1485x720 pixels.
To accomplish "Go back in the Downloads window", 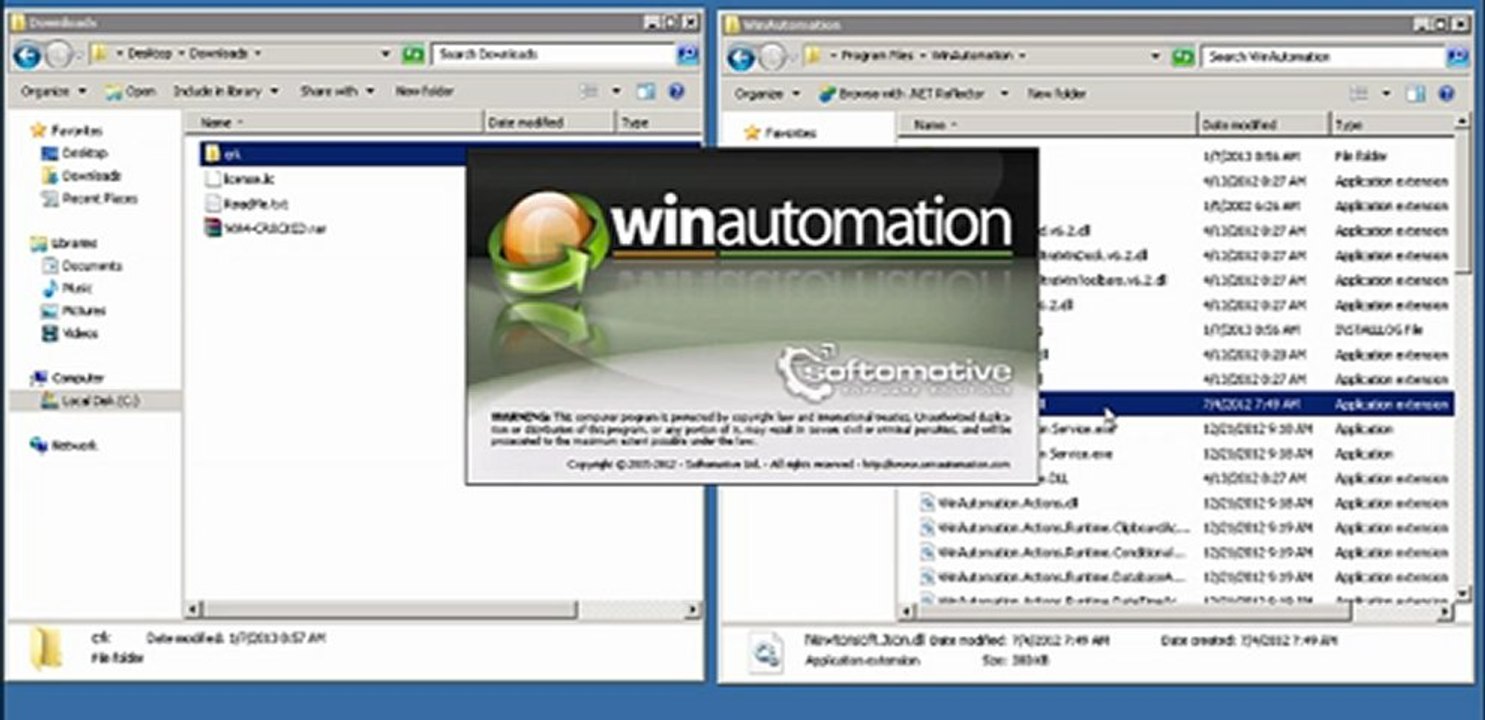I will click(27, 55).
